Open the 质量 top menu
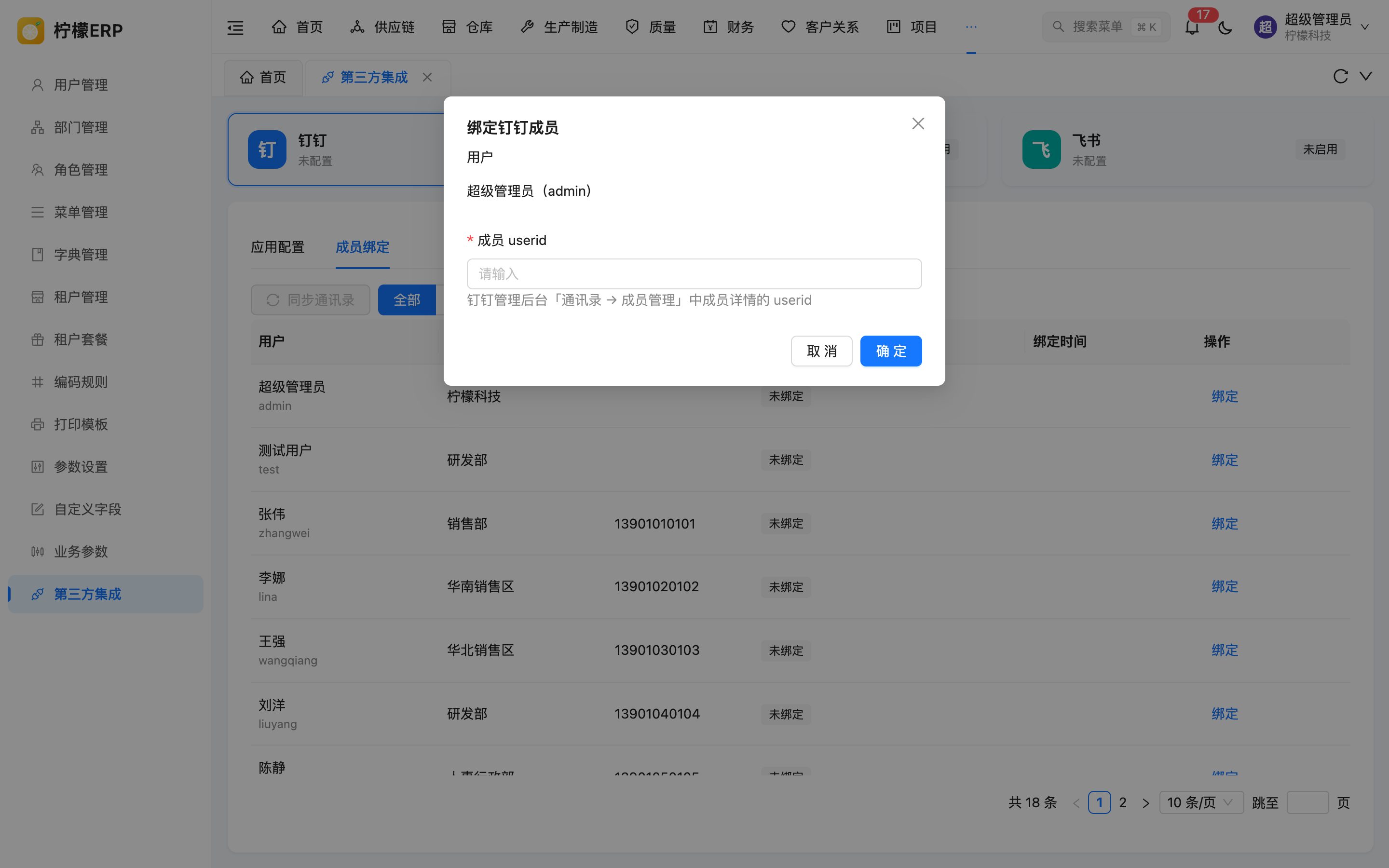This screenshot has width=1389, height=868. coord(650,27)
